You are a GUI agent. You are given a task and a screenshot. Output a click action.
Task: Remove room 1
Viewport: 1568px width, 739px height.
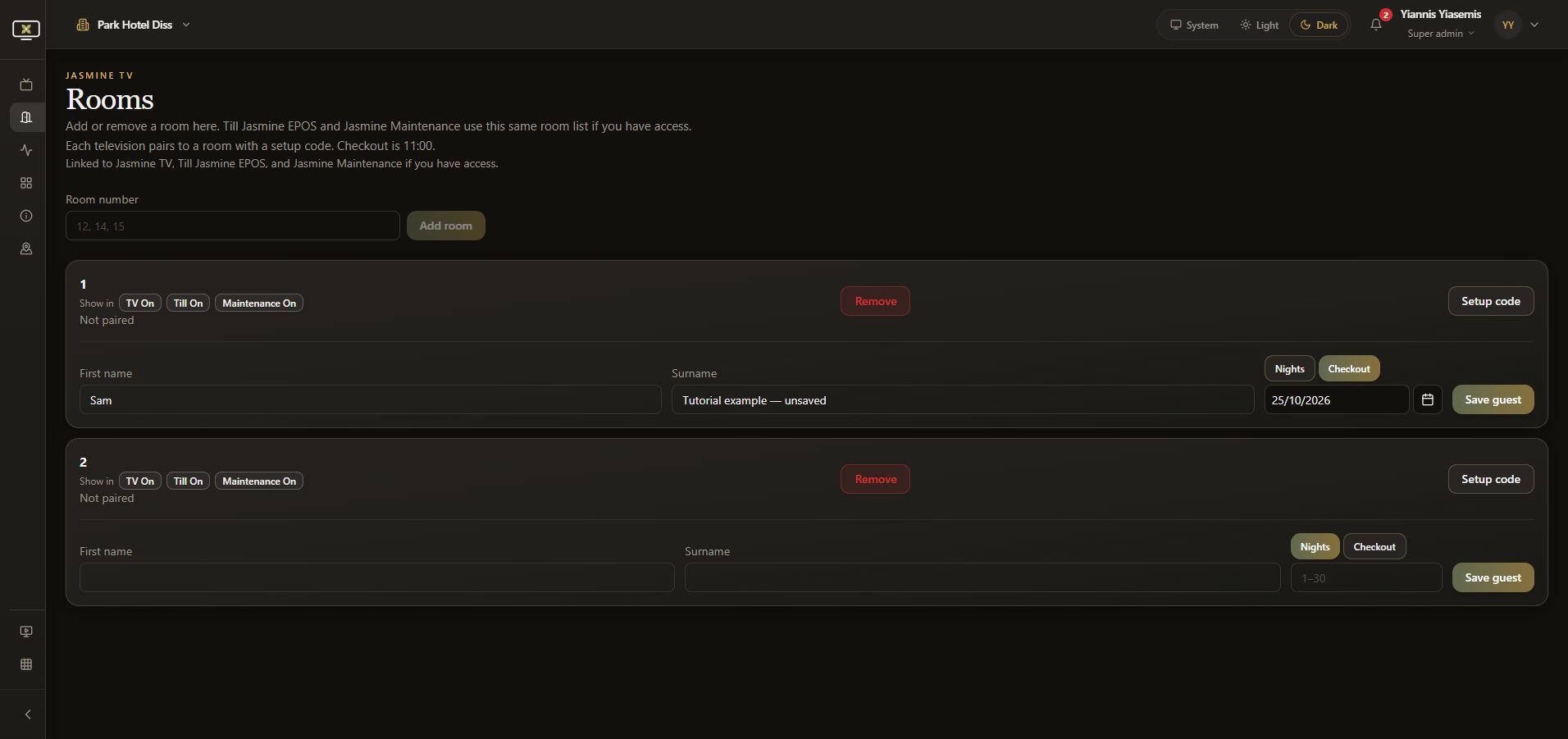(x=876, y=301)
